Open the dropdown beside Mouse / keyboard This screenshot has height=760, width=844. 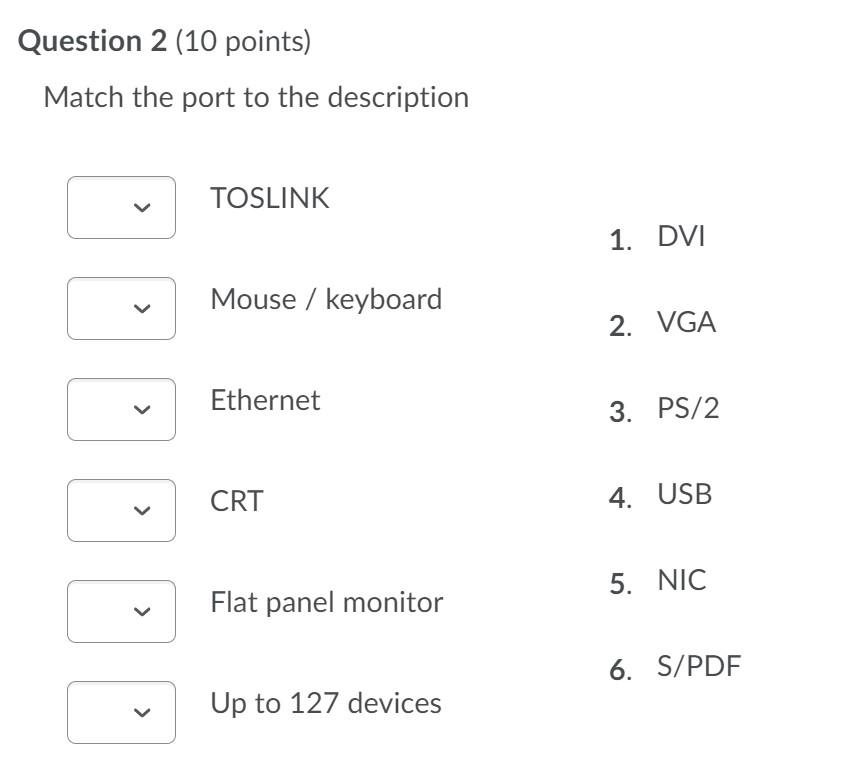tap(120, 308)
